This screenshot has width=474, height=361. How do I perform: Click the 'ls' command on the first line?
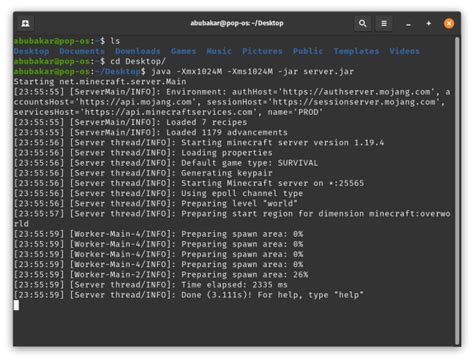point(115,41)
